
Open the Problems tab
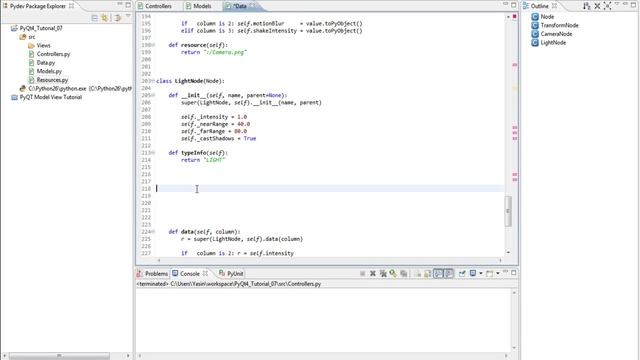tap(153, 273)
